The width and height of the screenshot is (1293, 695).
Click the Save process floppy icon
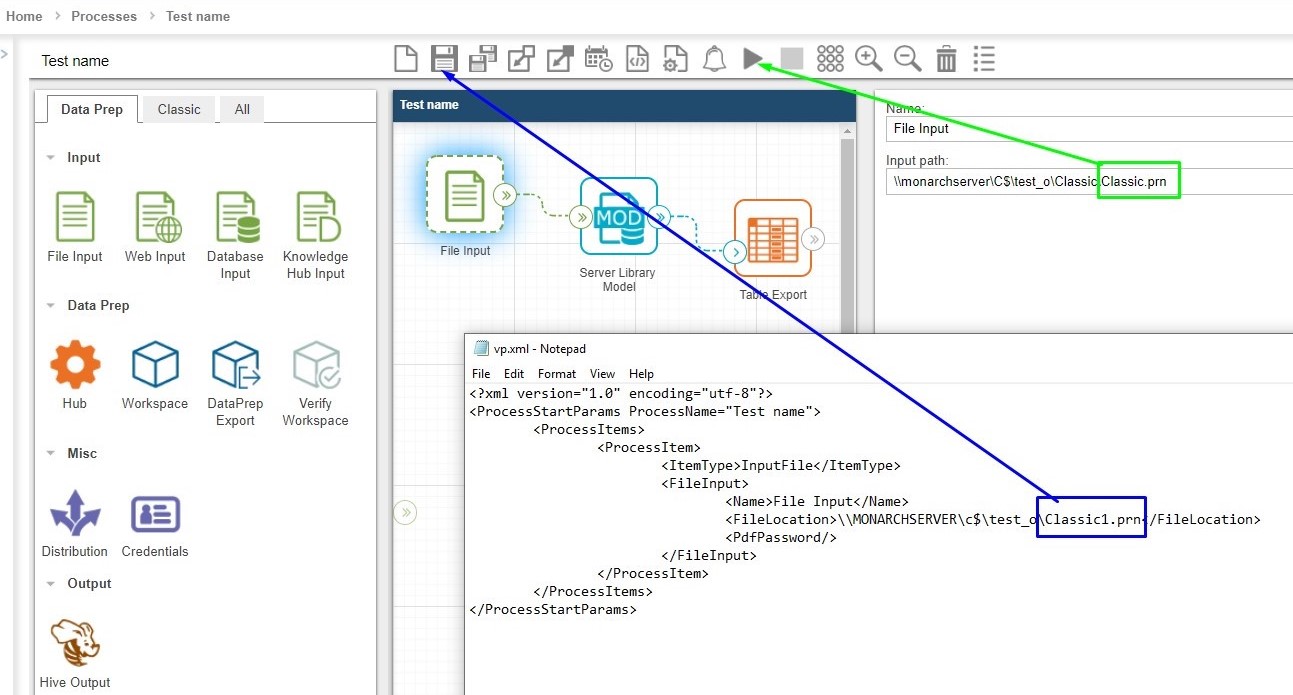(x=444, y=59)
